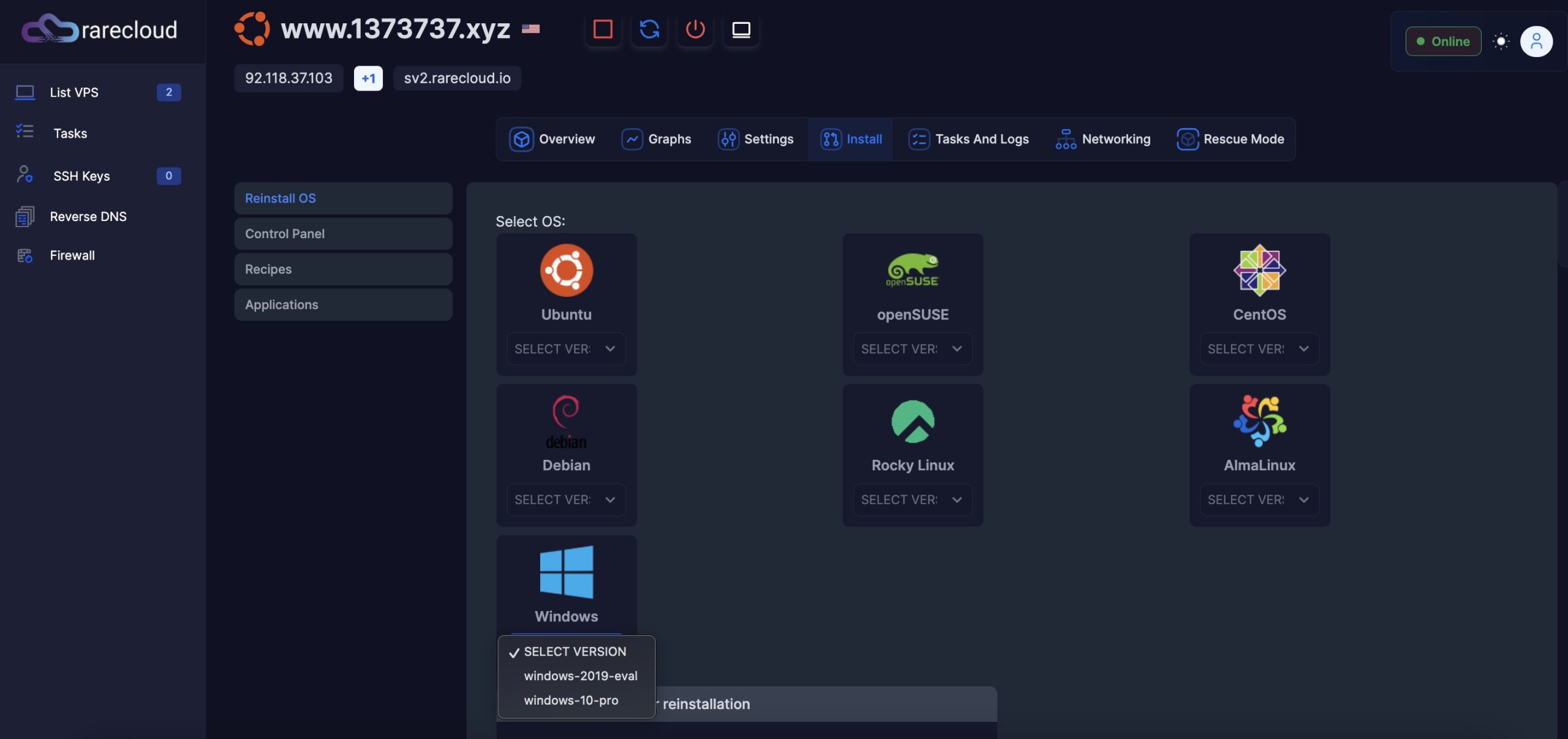
Task: Open Control Panel section
Action: pos(343,234)
